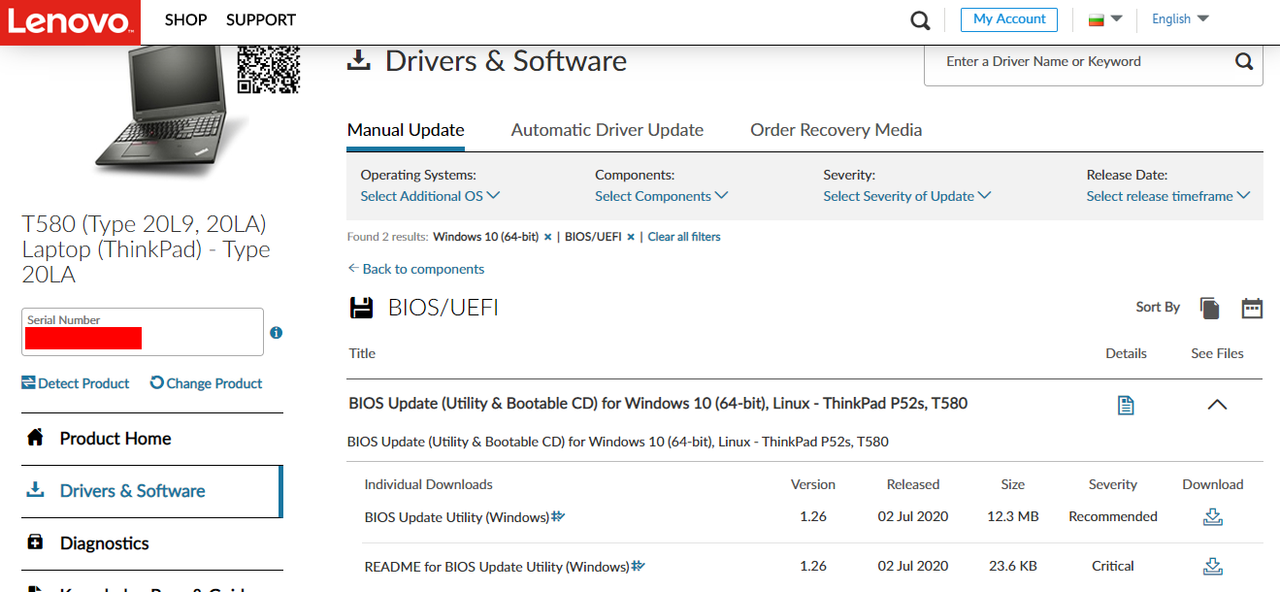Open Drivers & Software sidebar item
This screenshot has width=1280, height=592.
click(152, 491)
